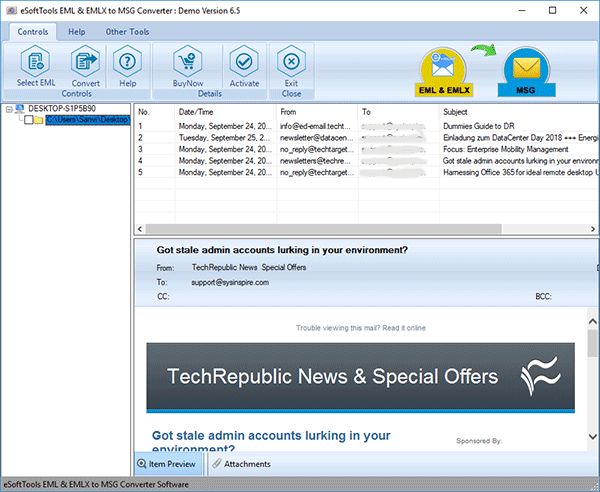Click the 'Read it online' link
This screenshot has width=600, height=492.
pos(404,328)
